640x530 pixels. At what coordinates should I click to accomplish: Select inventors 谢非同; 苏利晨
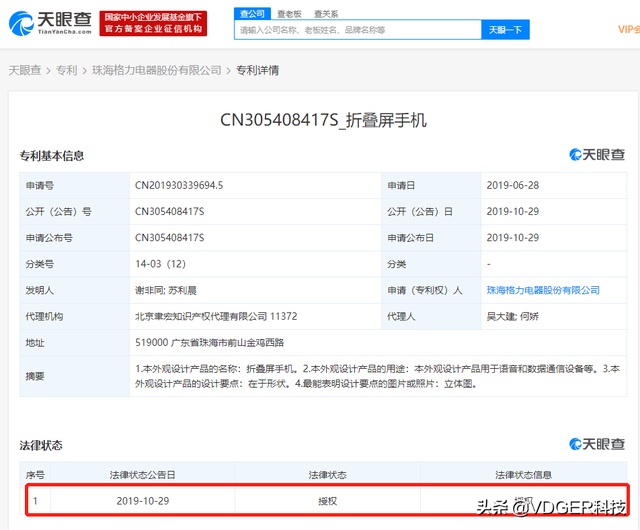(166, 290)
